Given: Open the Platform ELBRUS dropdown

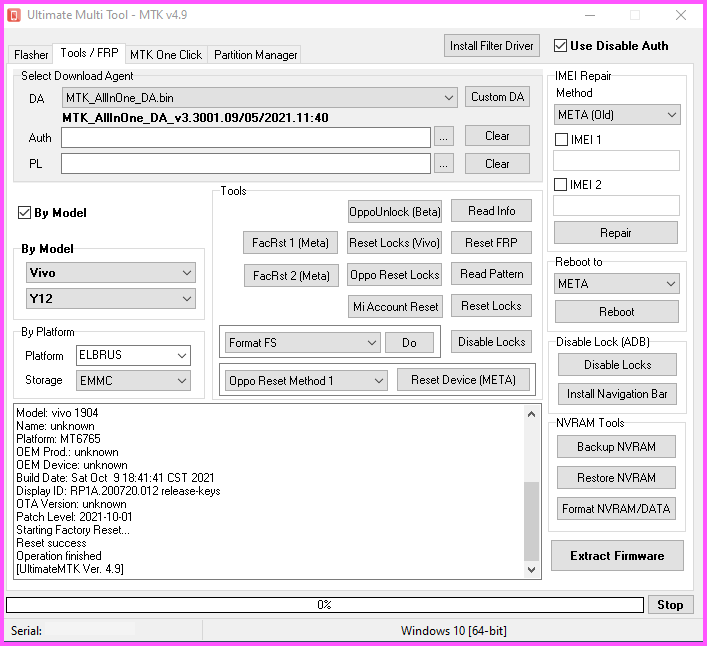Looking at the screenshot, I should click(133, 355).
